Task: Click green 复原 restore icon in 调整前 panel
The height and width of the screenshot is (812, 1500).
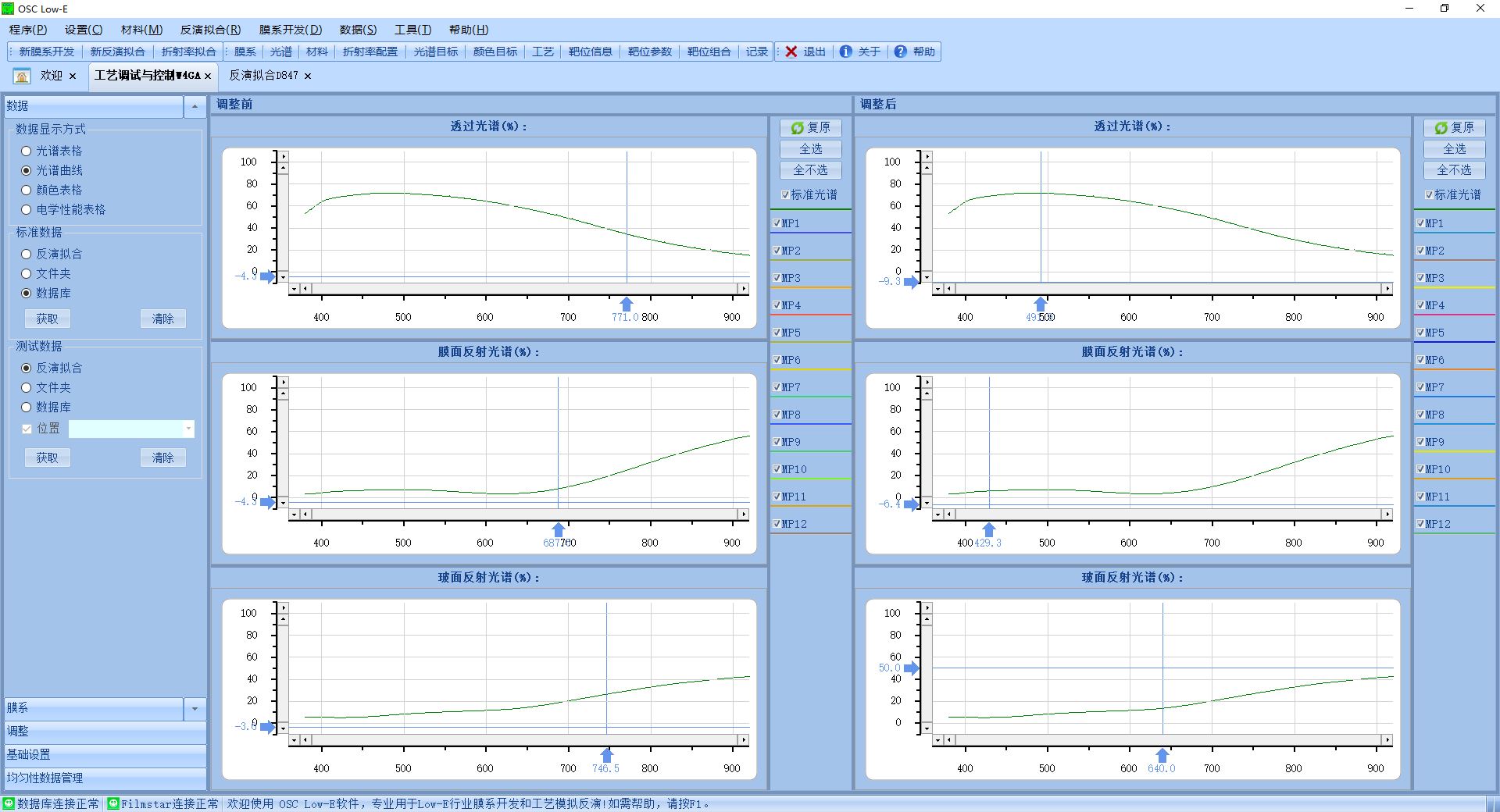Action: pyautogui.click(x=797, y=128)
